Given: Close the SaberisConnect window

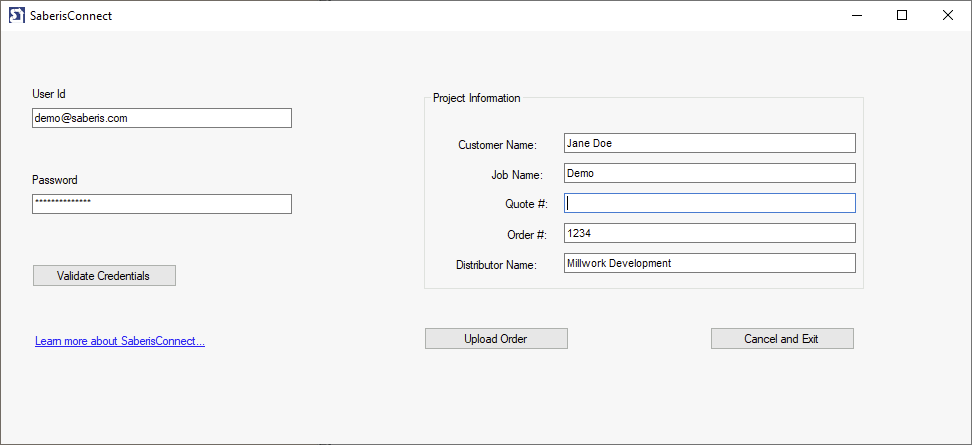Looking at the screenshot, I should (948, 15).
